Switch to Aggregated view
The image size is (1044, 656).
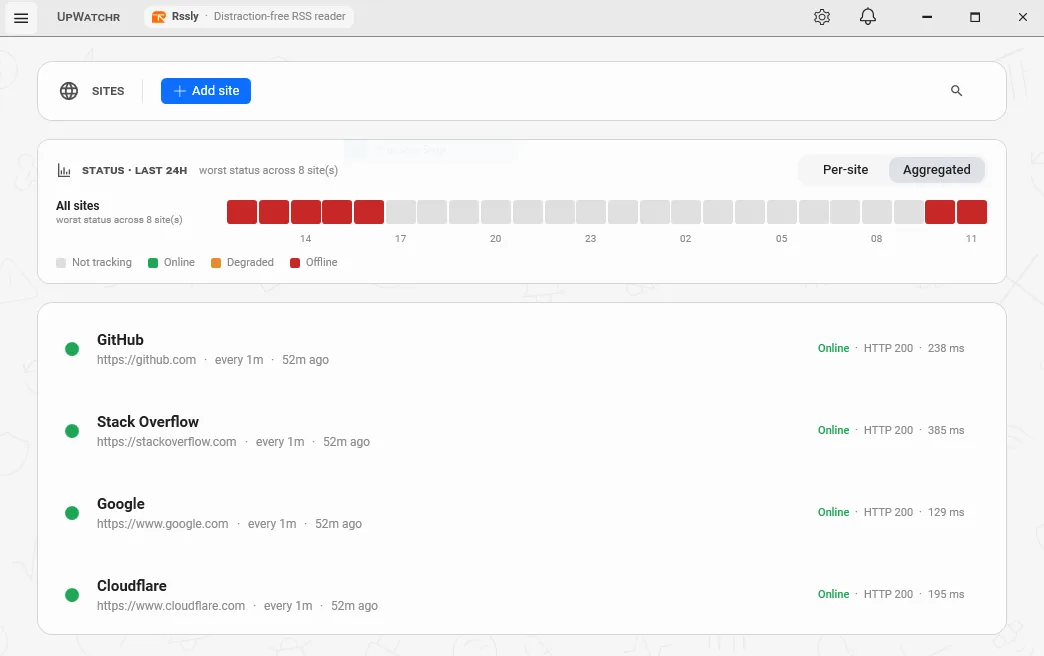coord(936,170)
